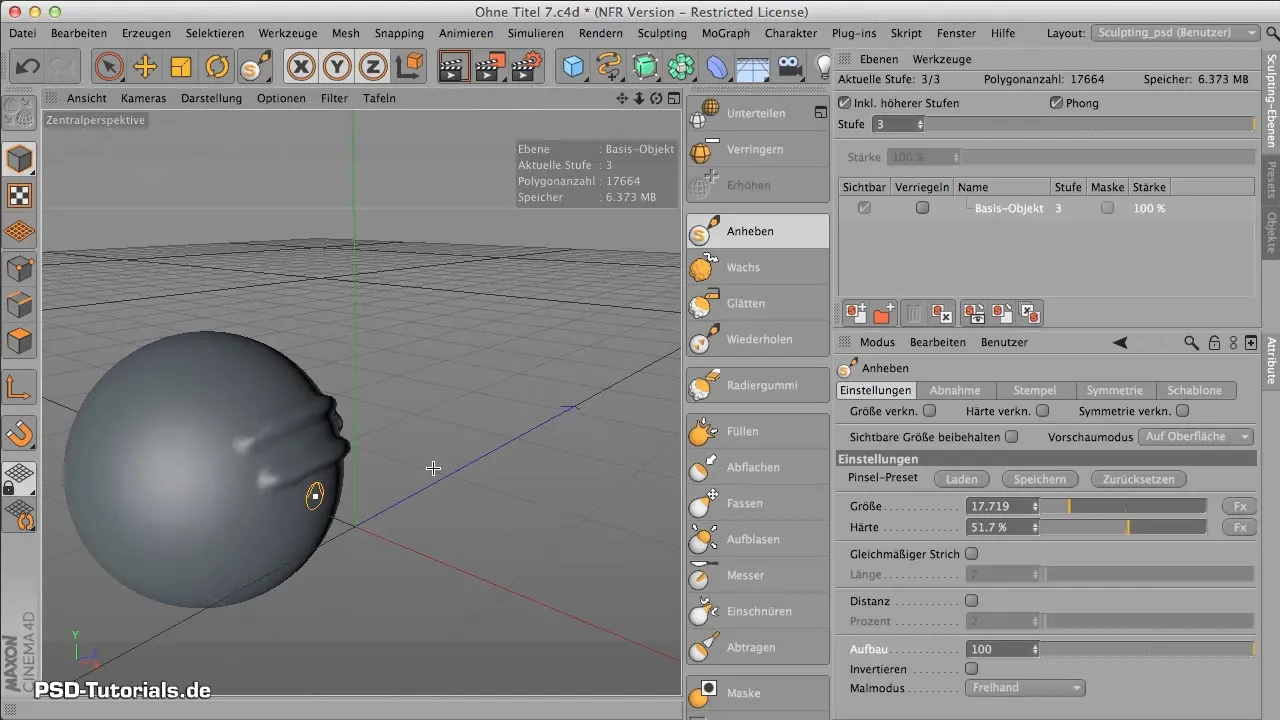Select the Abflachen flatten brush
Image resolution: width=1280 pixels, height=720 pixels.
(757, 467)
